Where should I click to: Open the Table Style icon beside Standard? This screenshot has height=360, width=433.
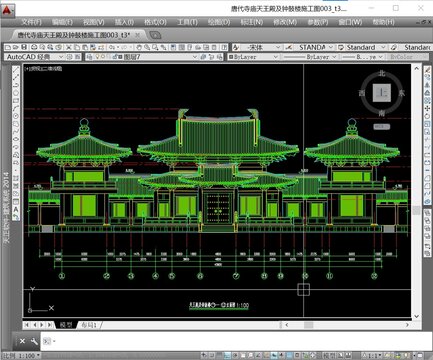341,48
